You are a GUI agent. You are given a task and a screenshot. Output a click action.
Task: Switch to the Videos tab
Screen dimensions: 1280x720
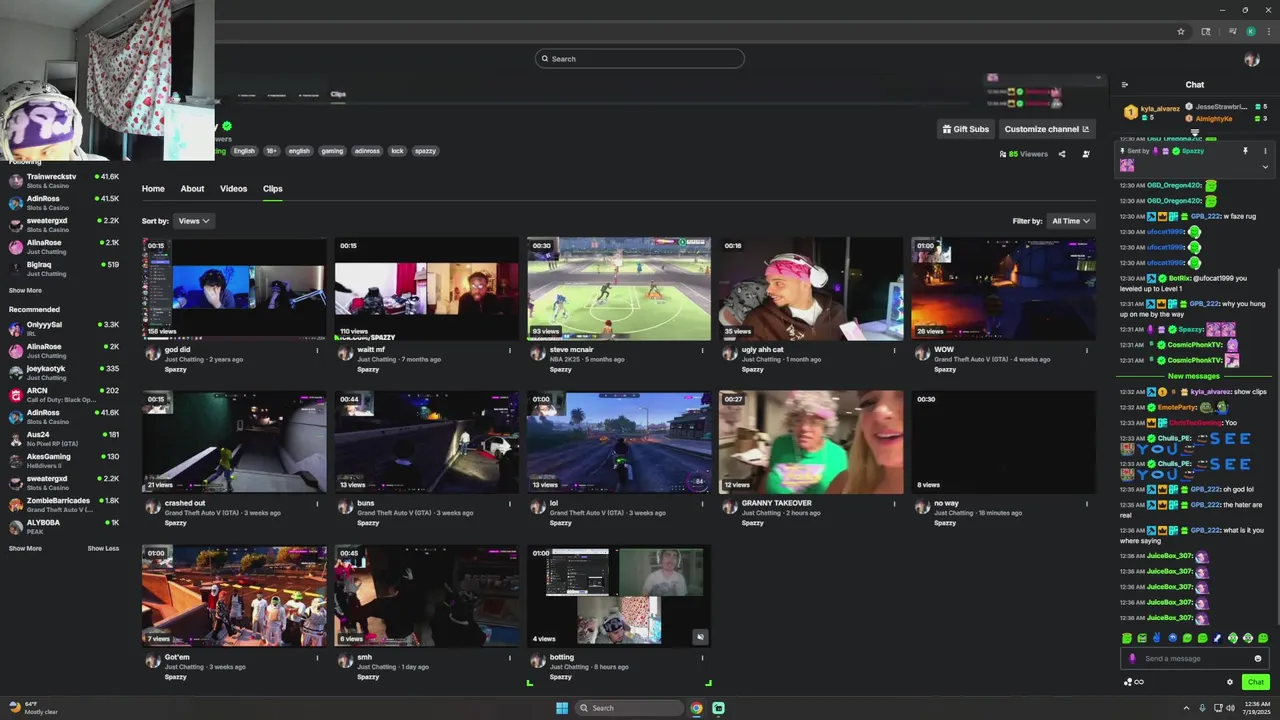pyautogui.click(x=233, y=189)
